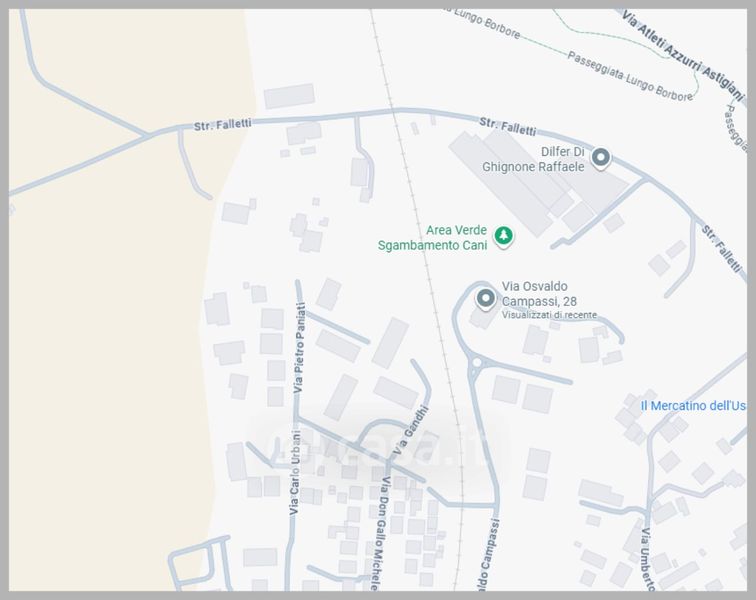The height and width of the screenshot is (600, 756).
Task: Click the Str. Falletti label near Dilfer
Action: tap(508, 127)
